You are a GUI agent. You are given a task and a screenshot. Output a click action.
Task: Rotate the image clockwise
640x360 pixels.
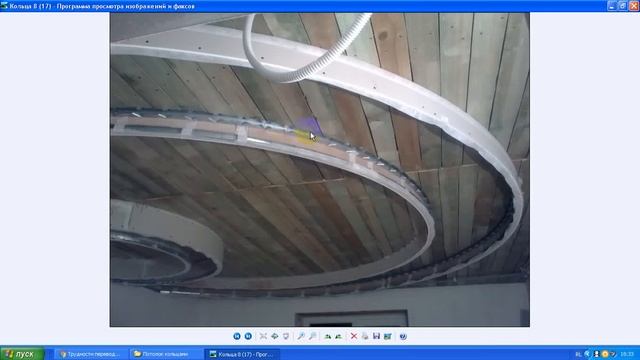point(328,336)
